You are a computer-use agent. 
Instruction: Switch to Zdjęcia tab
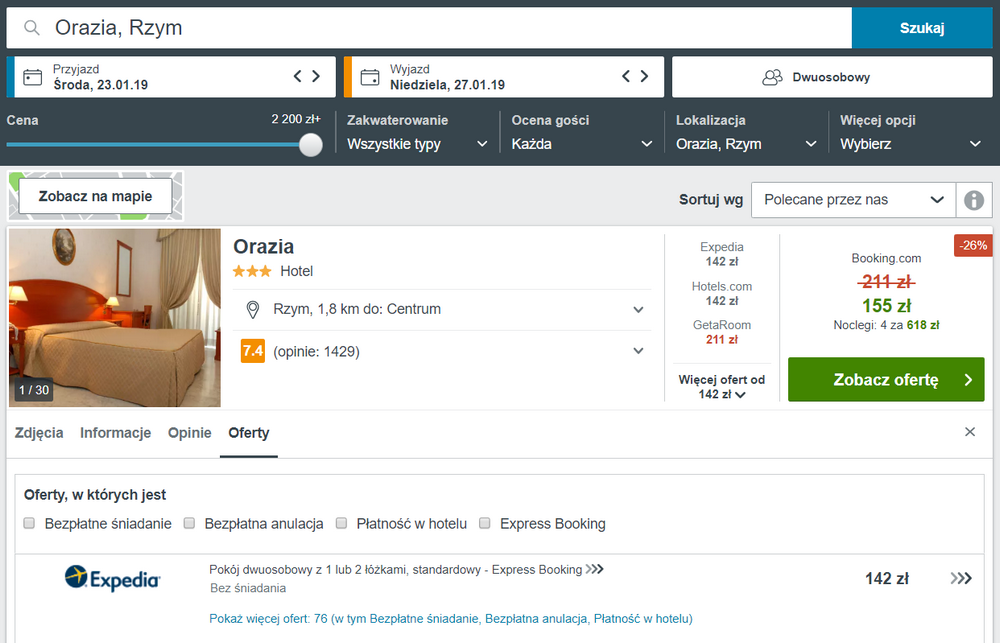(39, 432)
